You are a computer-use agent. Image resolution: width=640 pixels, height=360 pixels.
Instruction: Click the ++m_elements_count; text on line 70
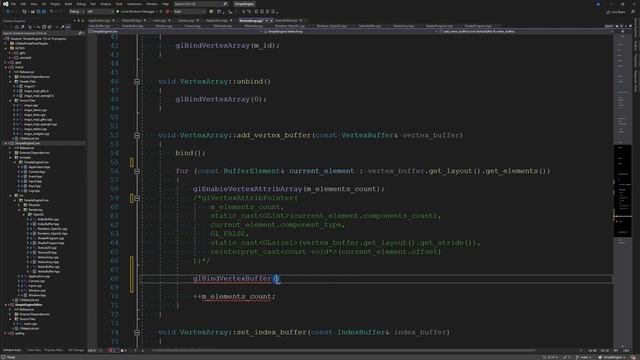[234, 297]
